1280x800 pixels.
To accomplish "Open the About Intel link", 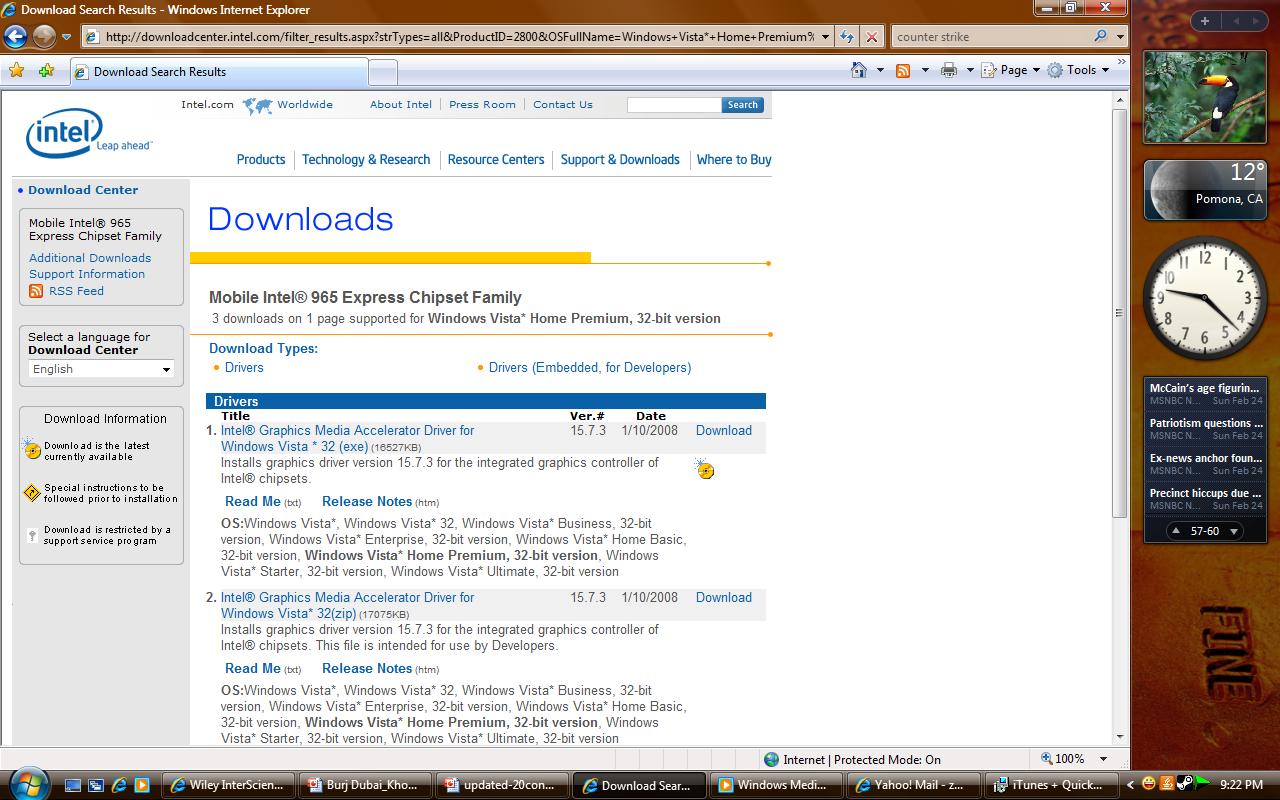I will point(401,104).
